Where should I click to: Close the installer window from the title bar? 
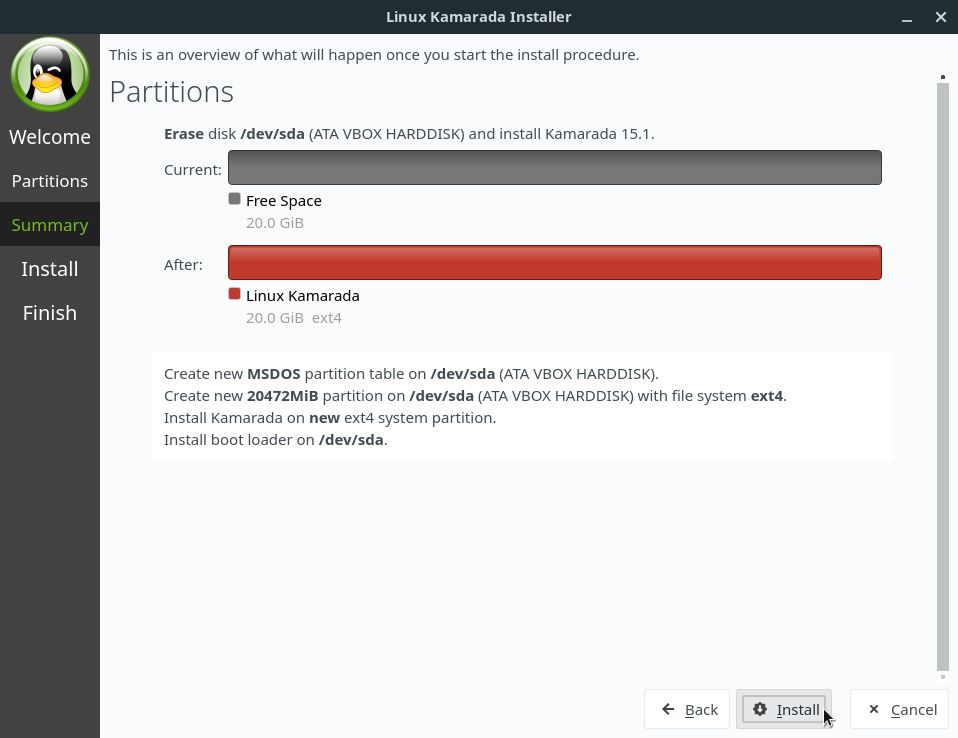[940, 17]
